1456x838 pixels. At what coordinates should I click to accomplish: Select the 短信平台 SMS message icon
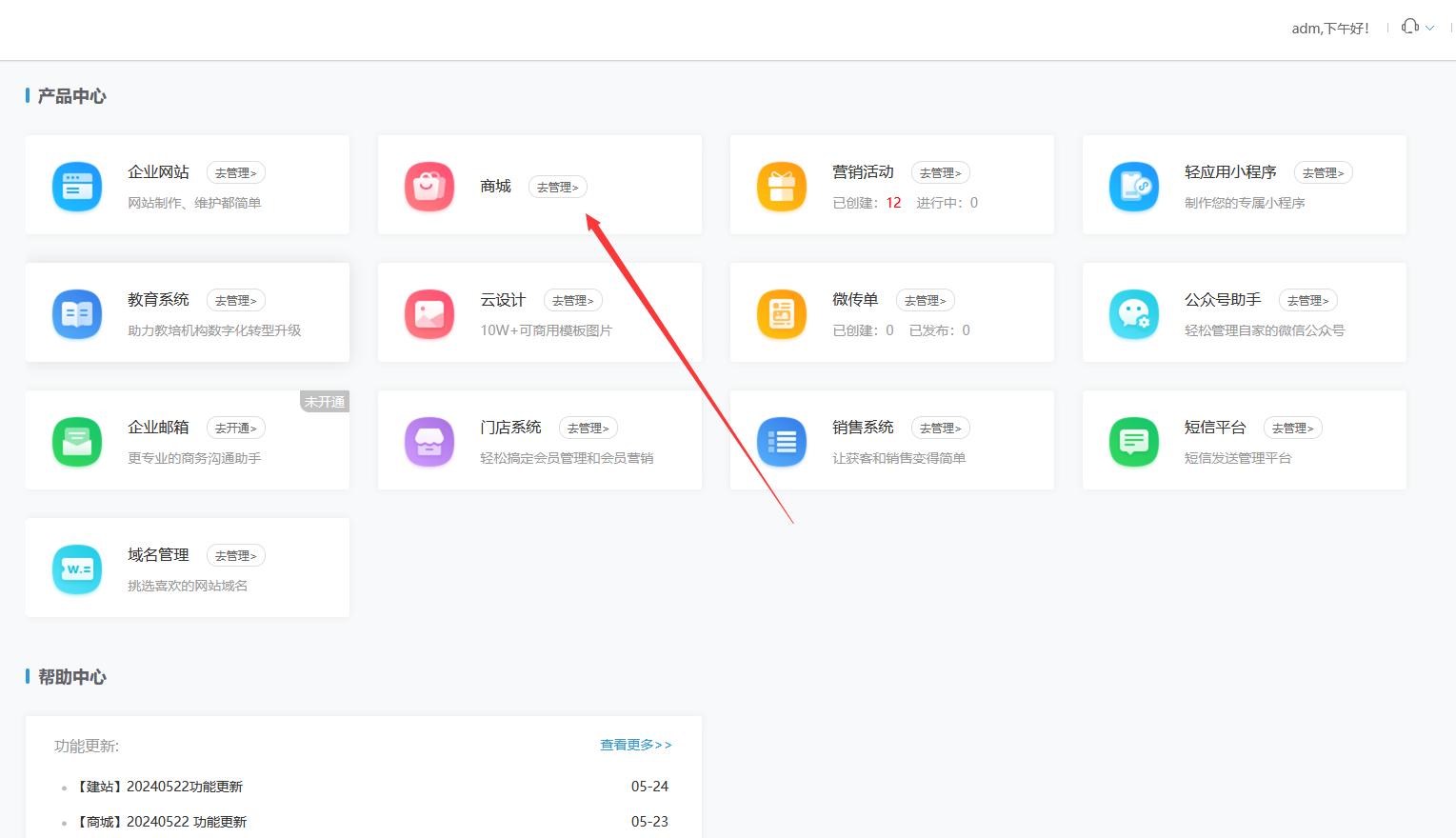coord(1133,442)
